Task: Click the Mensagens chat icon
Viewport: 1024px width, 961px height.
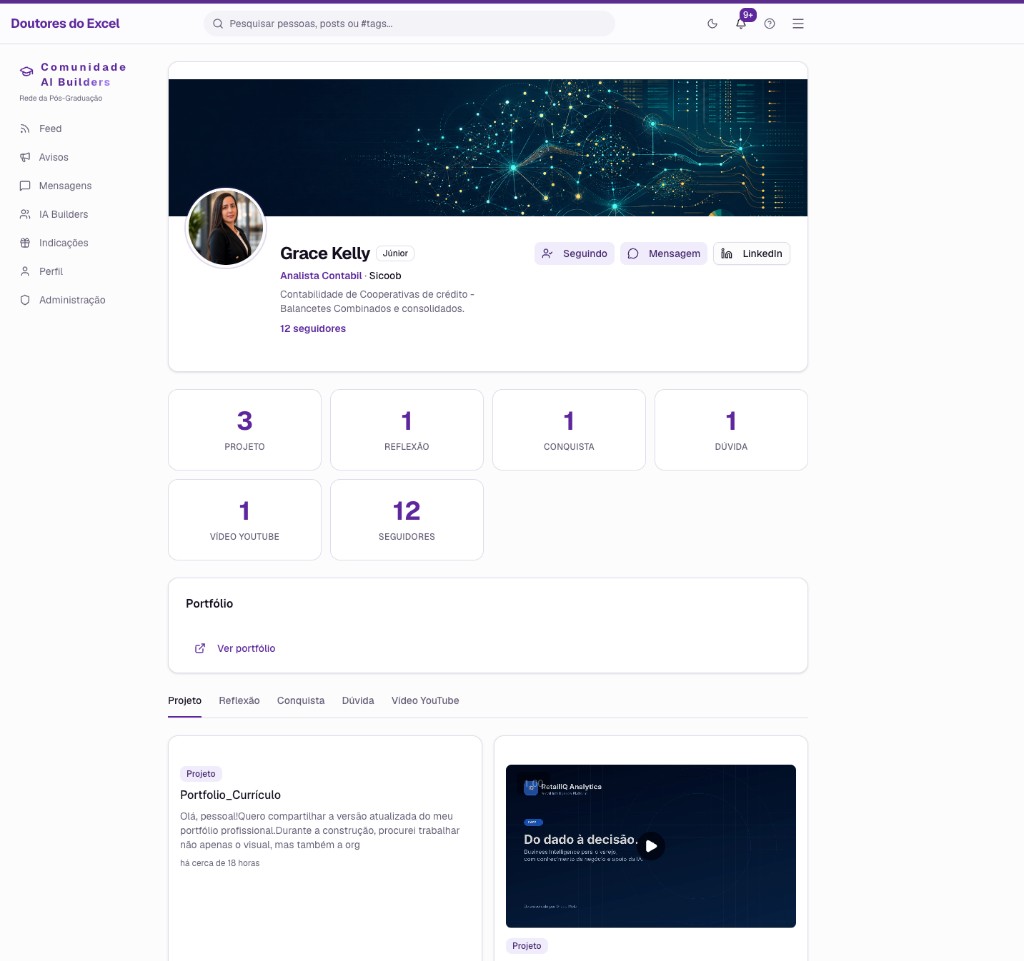Action: click(25, 186)
